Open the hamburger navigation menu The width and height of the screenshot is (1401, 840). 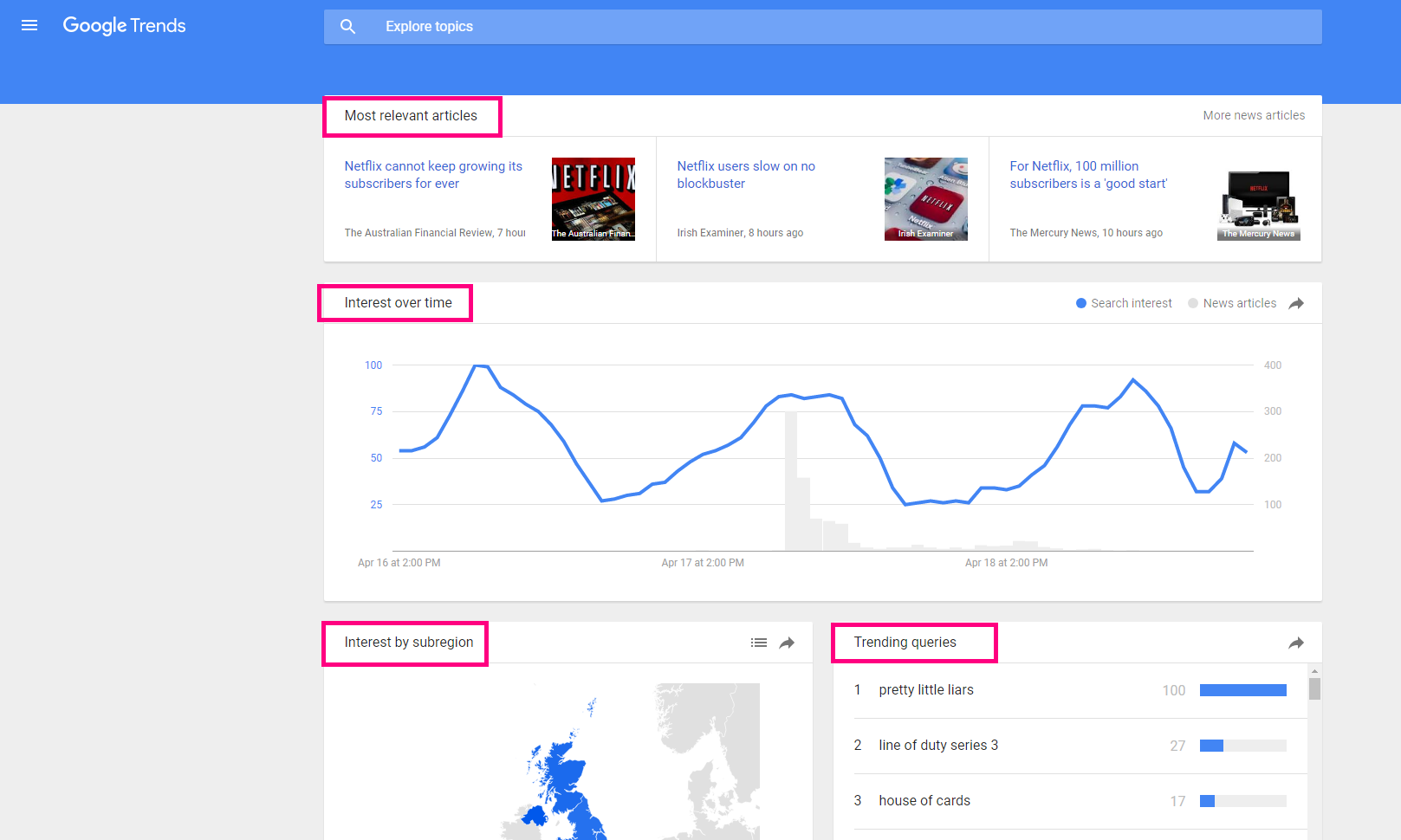[x=29, y=26]
